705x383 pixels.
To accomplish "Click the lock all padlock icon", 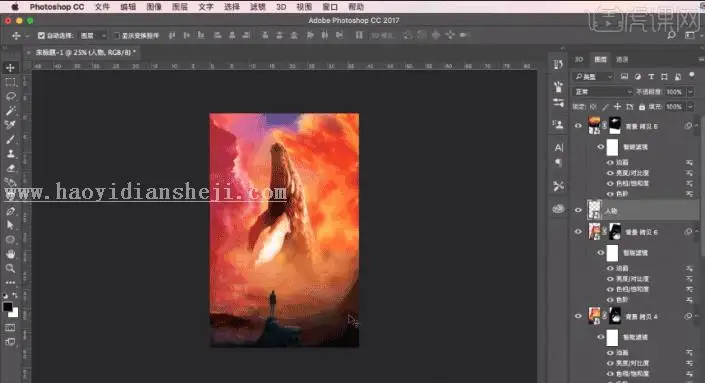I will click(642, 107).
